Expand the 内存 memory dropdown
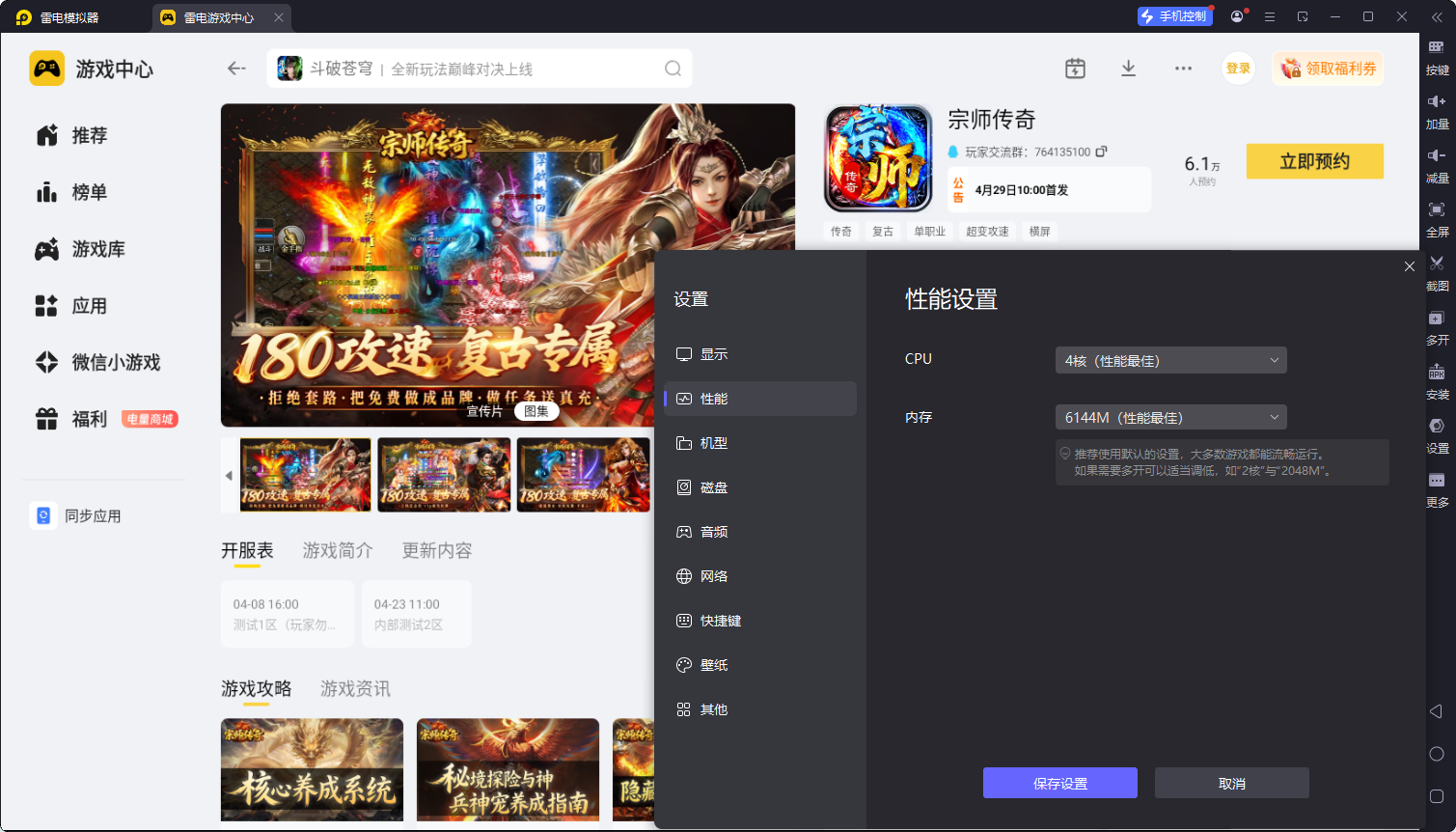1456x832 pixels. 1170,417
